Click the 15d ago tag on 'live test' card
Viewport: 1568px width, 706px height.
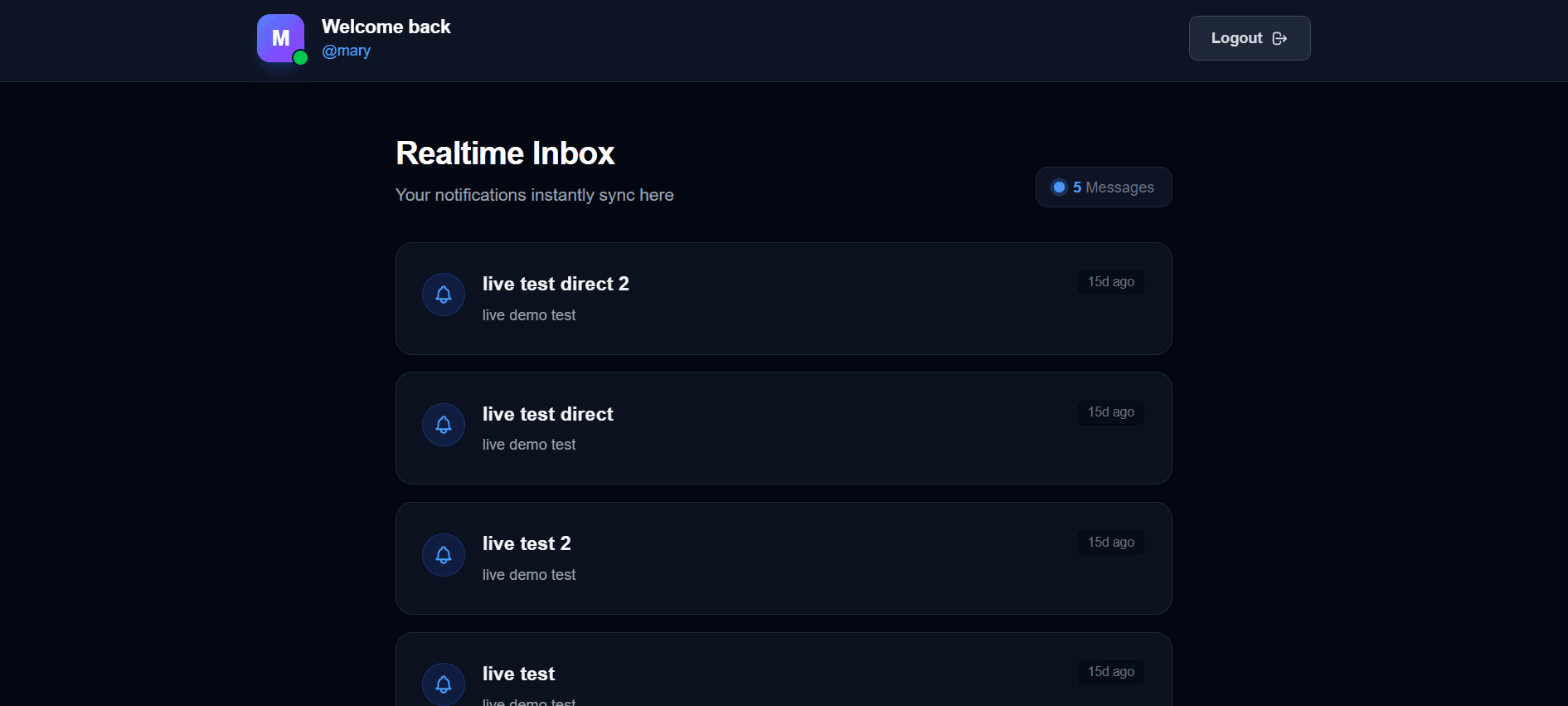1111,672
